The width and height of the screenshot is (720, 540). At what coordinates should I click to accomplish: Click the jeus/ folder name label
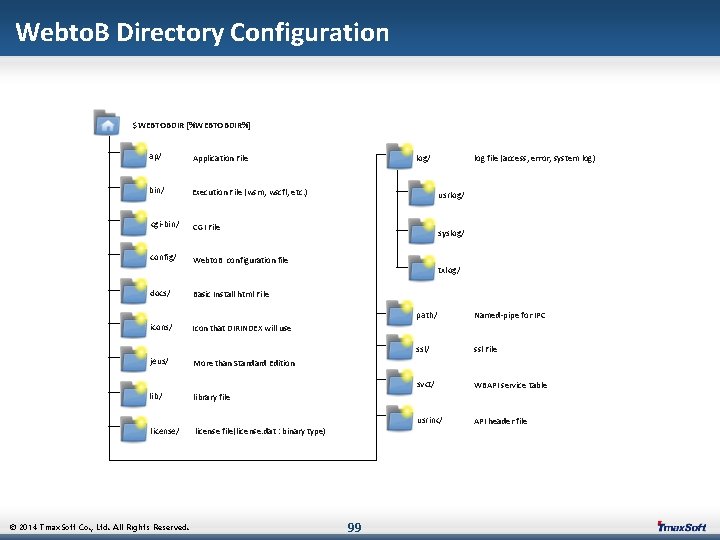[x=159, y=362]
